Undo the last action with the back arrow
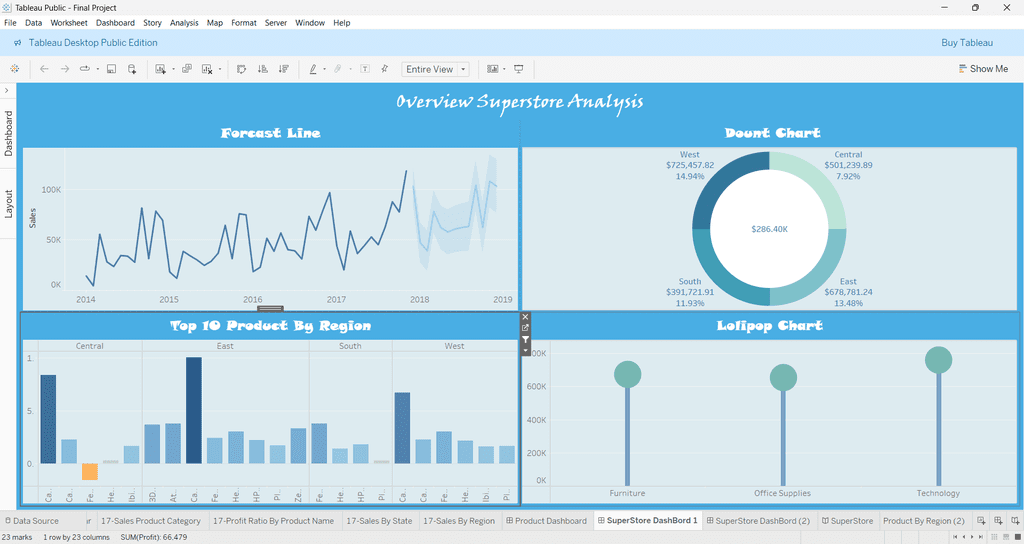Viewport: 1024px width, 544px height. click(x=44, y=69)
